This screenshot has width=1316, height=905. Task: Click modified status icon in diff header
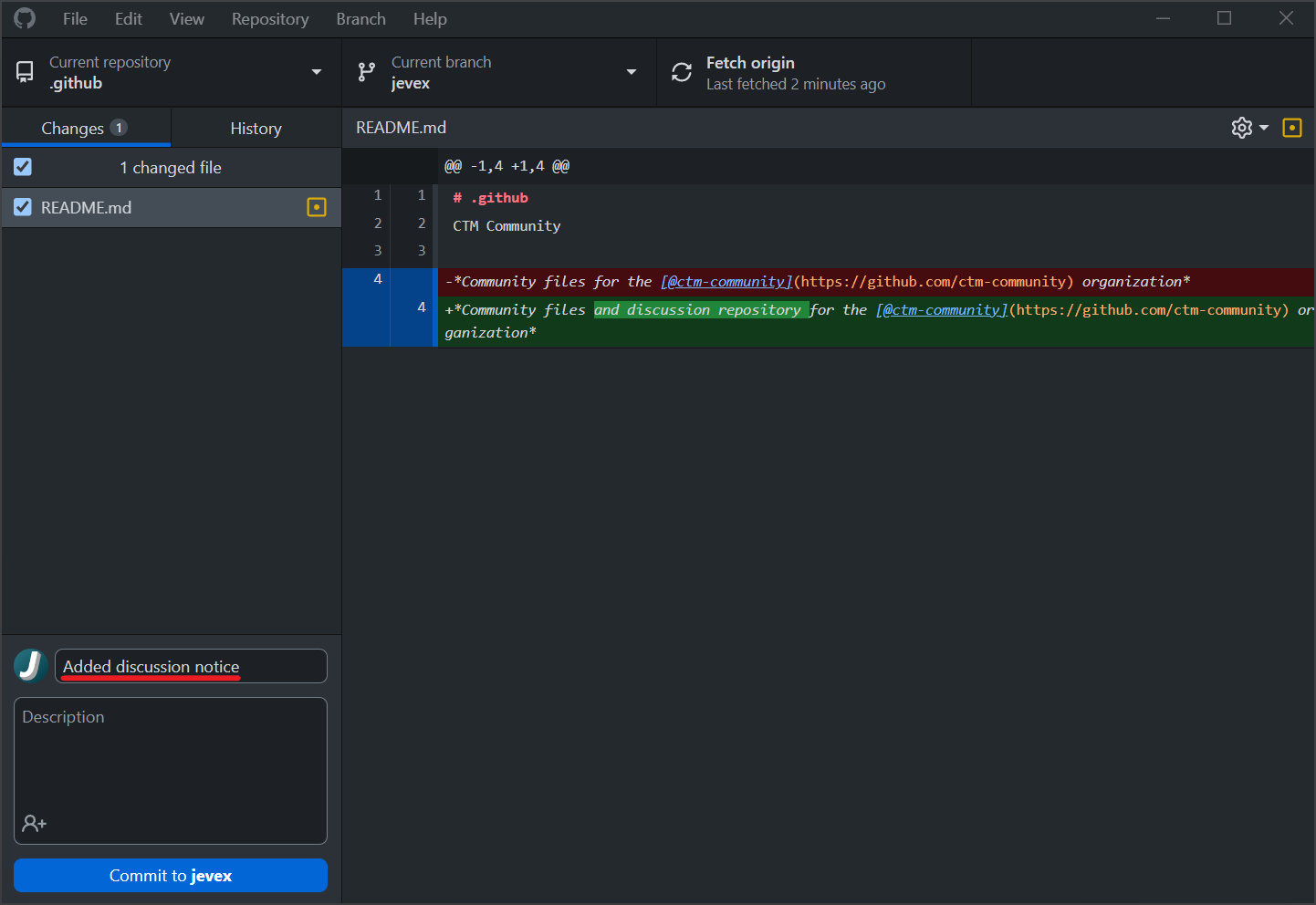coord(1292,128)
